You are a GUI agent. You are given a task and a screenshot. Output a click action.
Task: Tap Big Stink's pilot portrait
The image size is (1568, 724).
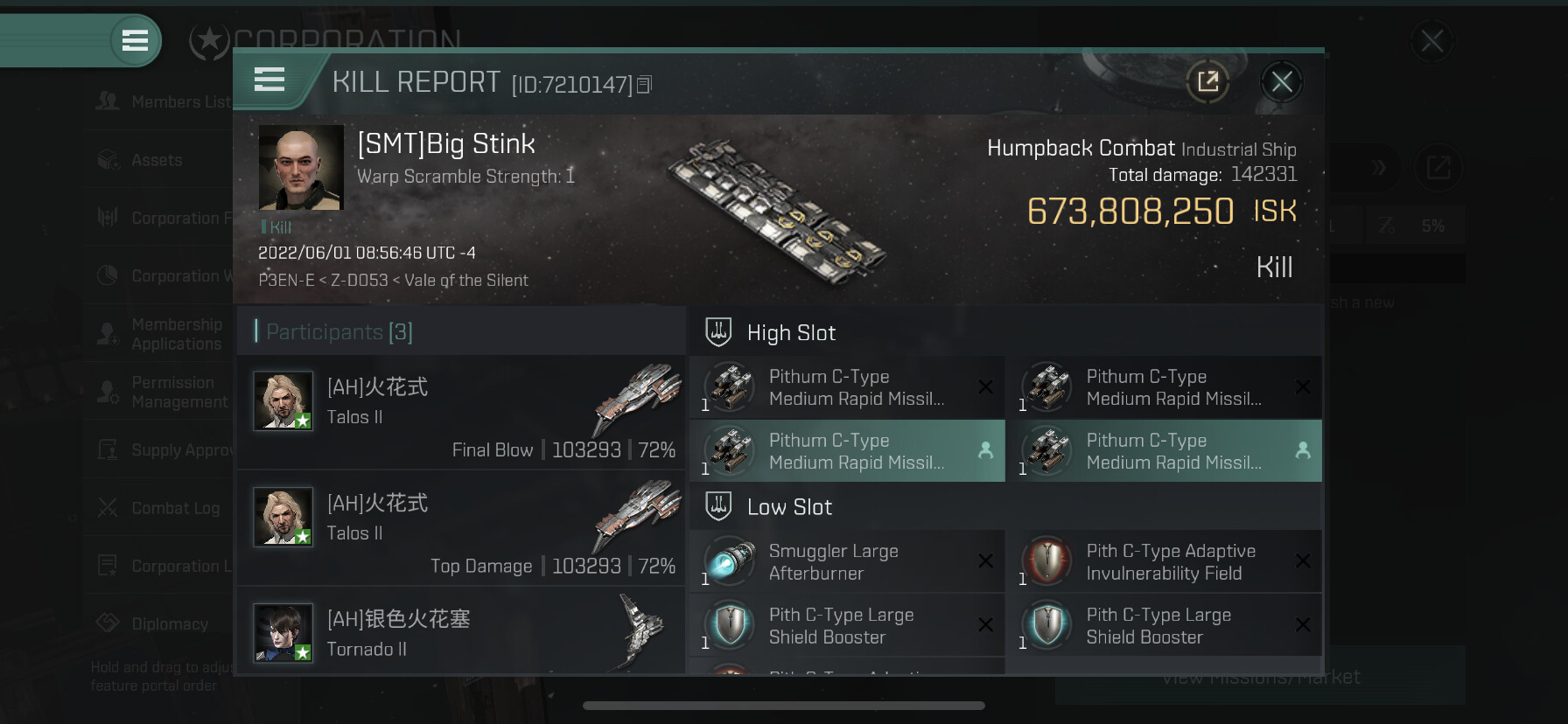(301, 167)
